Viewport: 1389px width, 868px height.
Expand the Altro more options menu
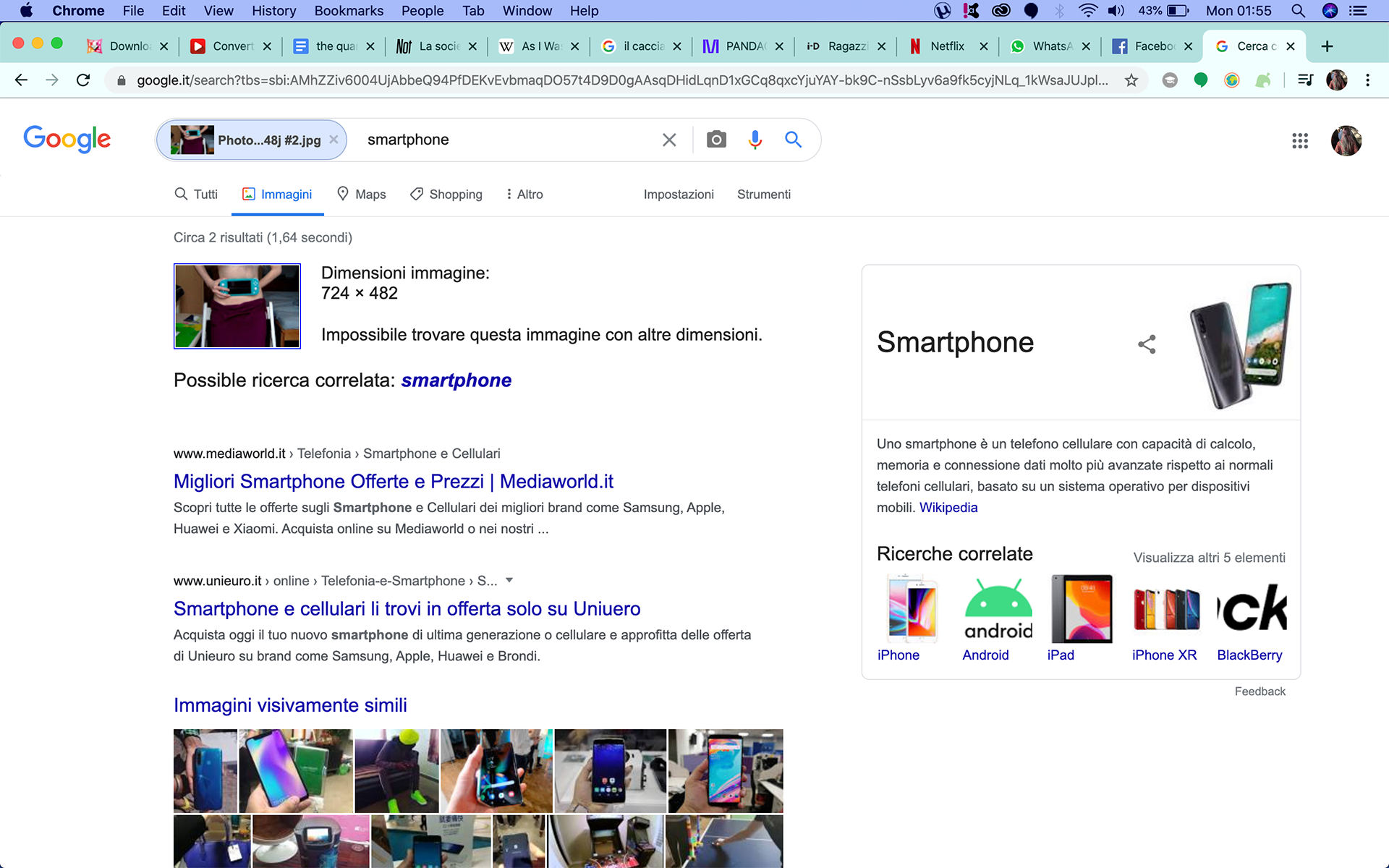[524, 194]
